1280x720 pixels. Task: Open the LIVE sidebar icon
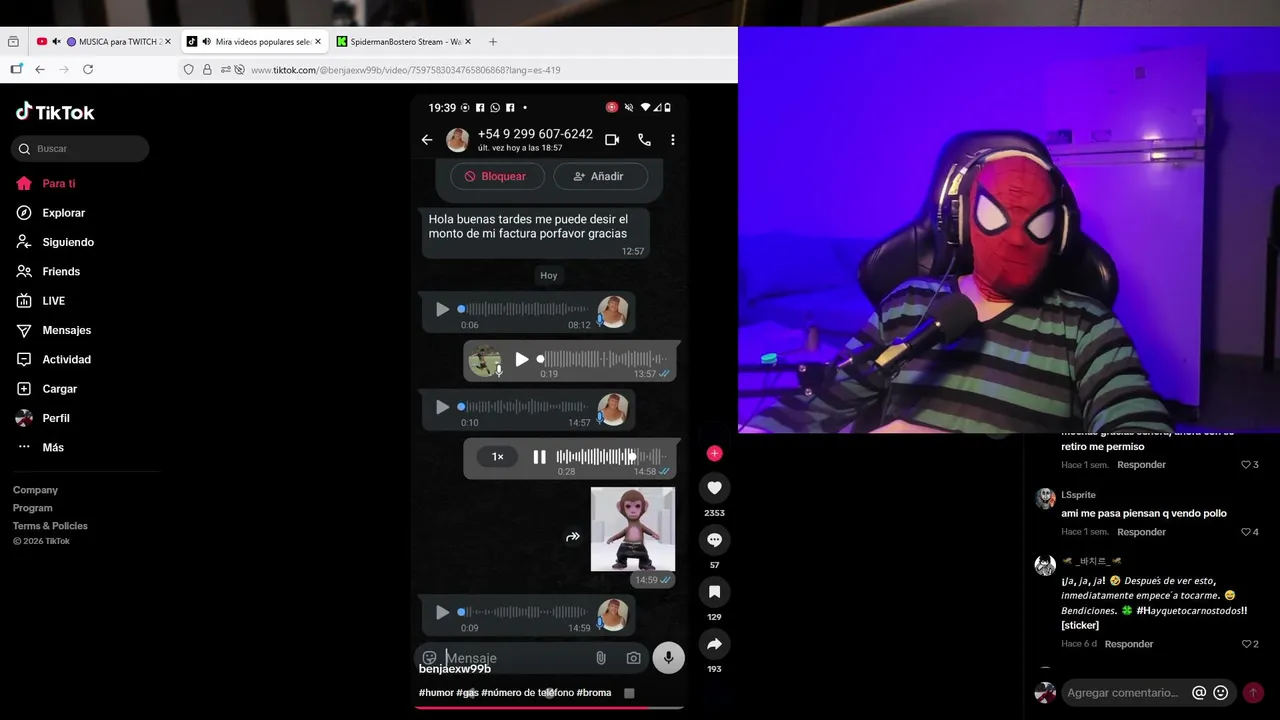pos(24,301)
